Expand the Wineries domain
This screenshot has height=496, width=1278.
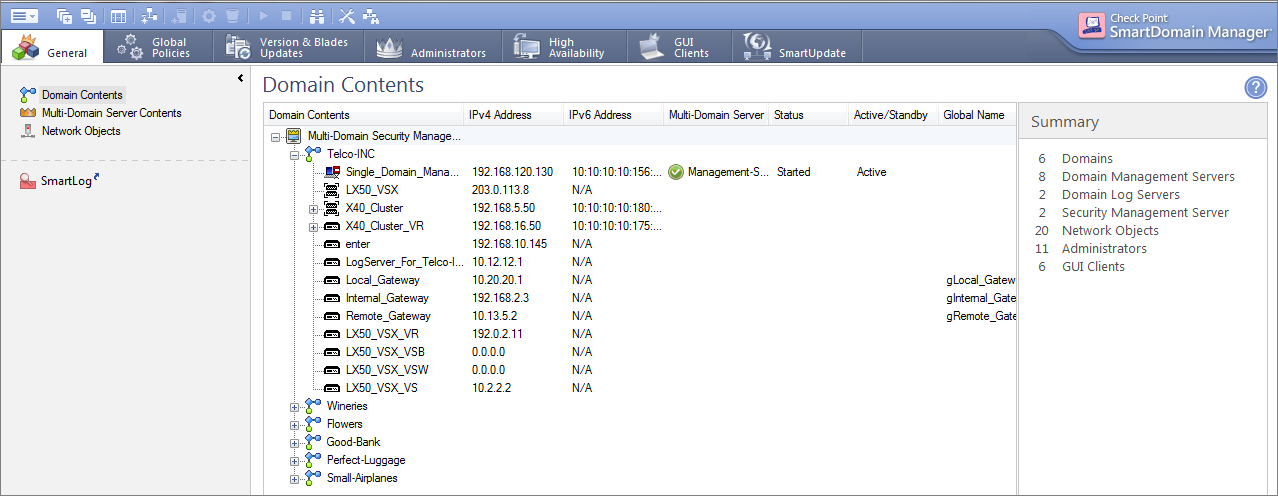295,406
